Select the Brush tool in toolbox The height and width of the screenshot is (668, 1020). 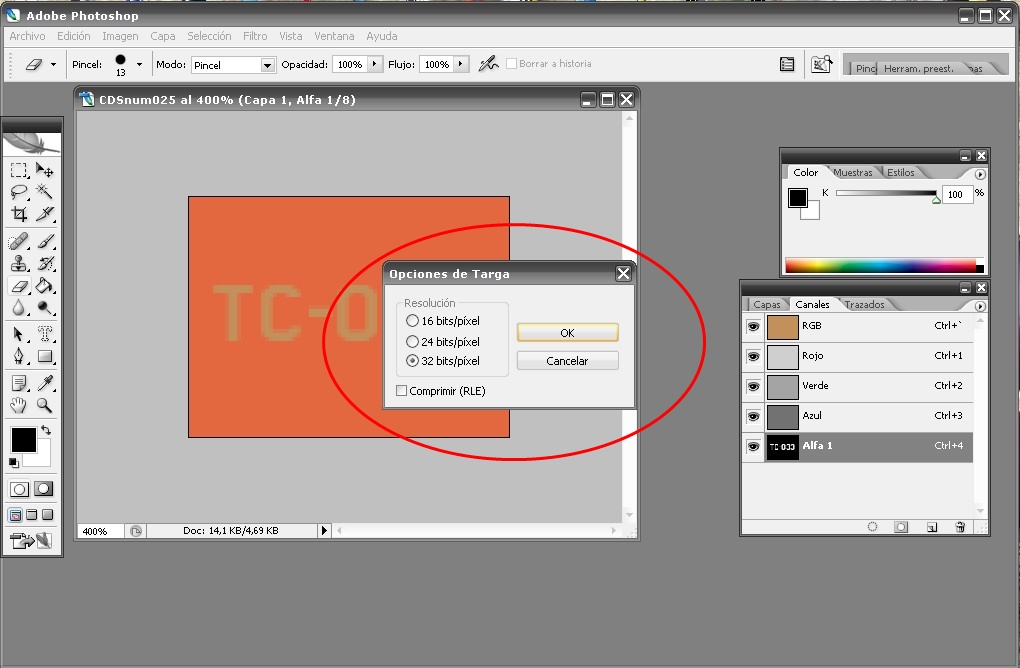(44, 242)
